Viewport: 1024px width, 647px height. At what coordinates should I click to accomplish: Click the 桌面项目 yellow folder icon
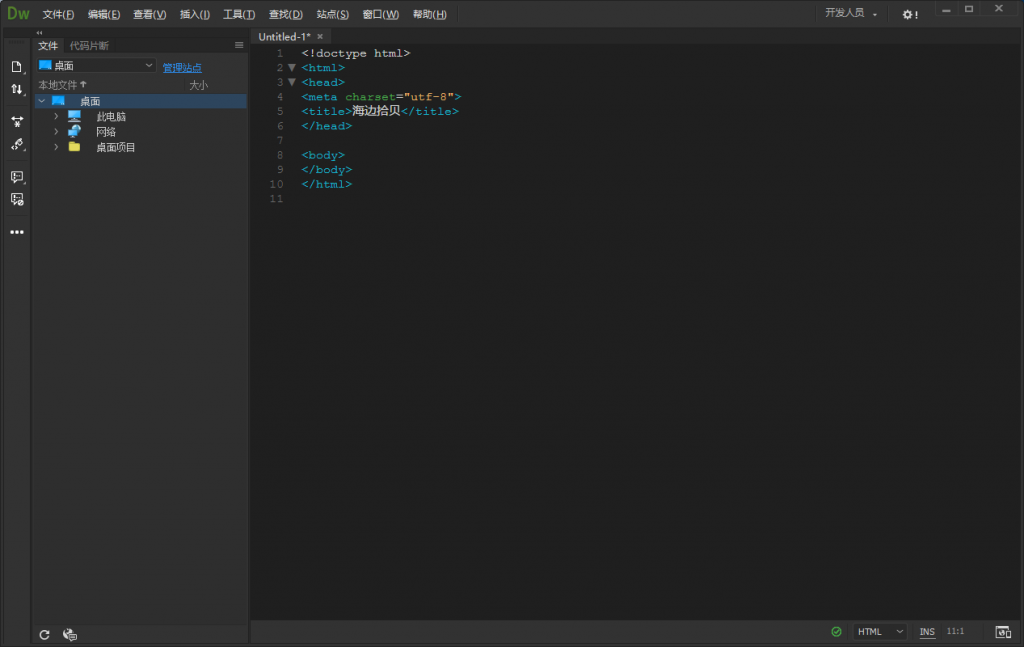point(74,147)
